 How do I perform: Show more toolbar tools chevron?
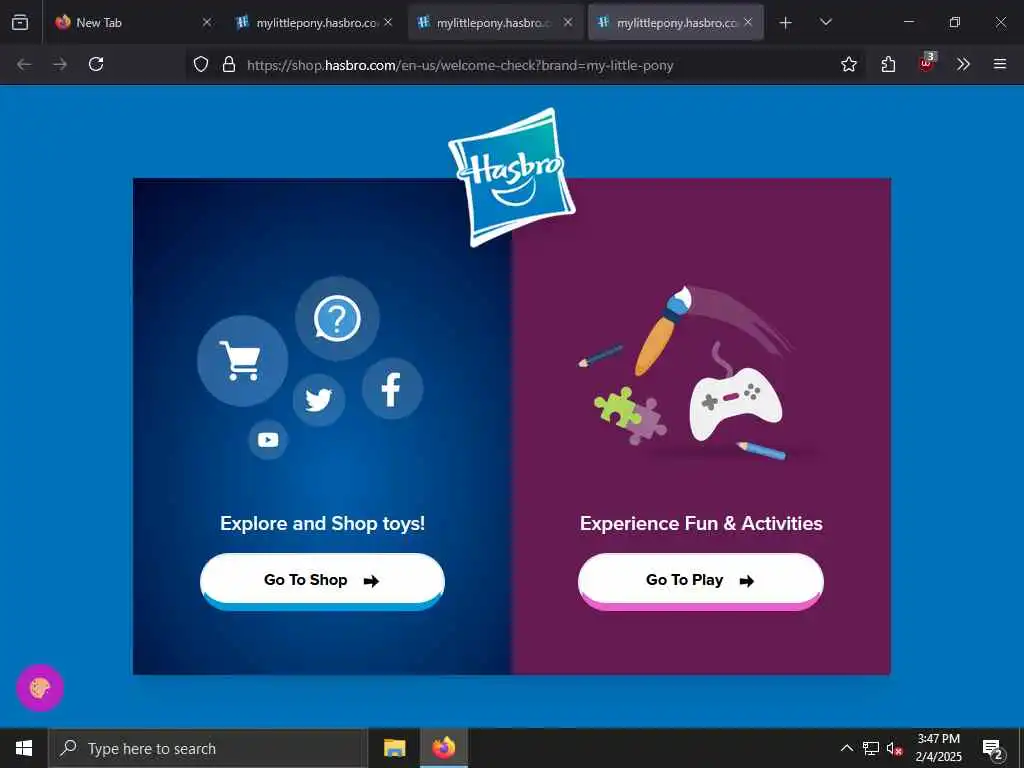coord(963,64)
